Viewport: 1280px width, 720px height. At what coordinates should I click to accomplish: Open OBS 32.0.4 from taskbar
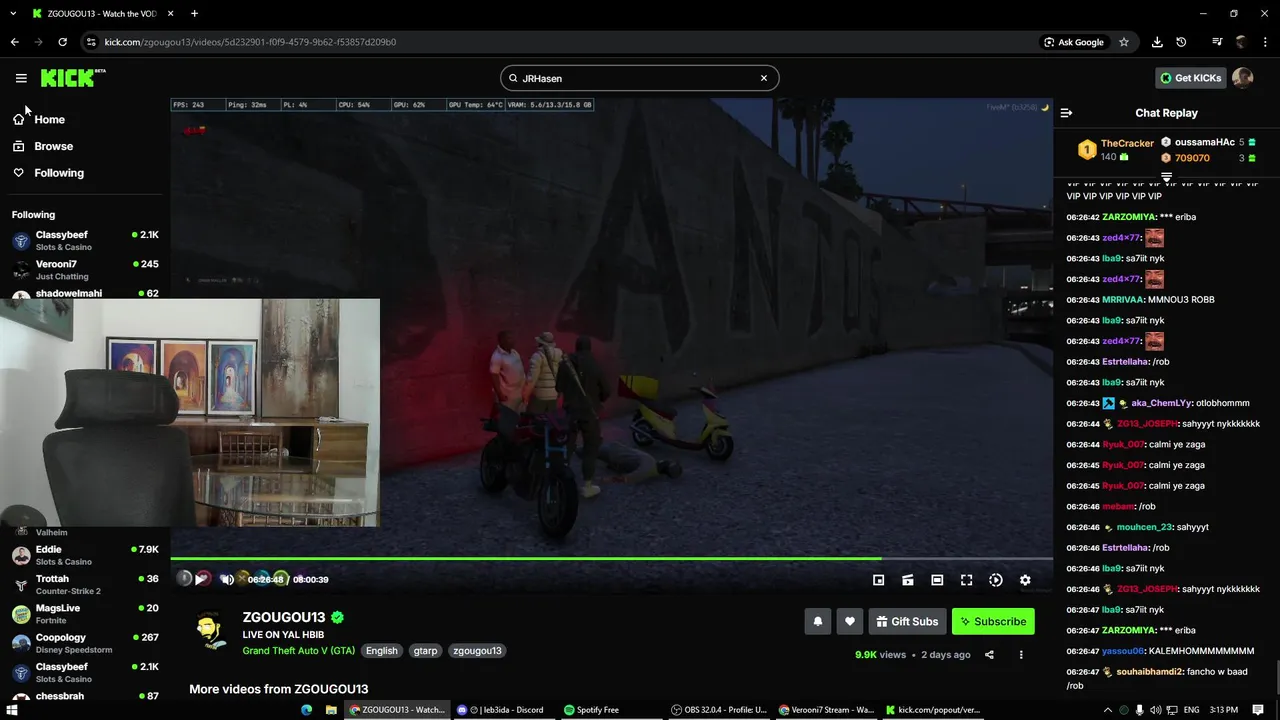(x=719, y=710)
